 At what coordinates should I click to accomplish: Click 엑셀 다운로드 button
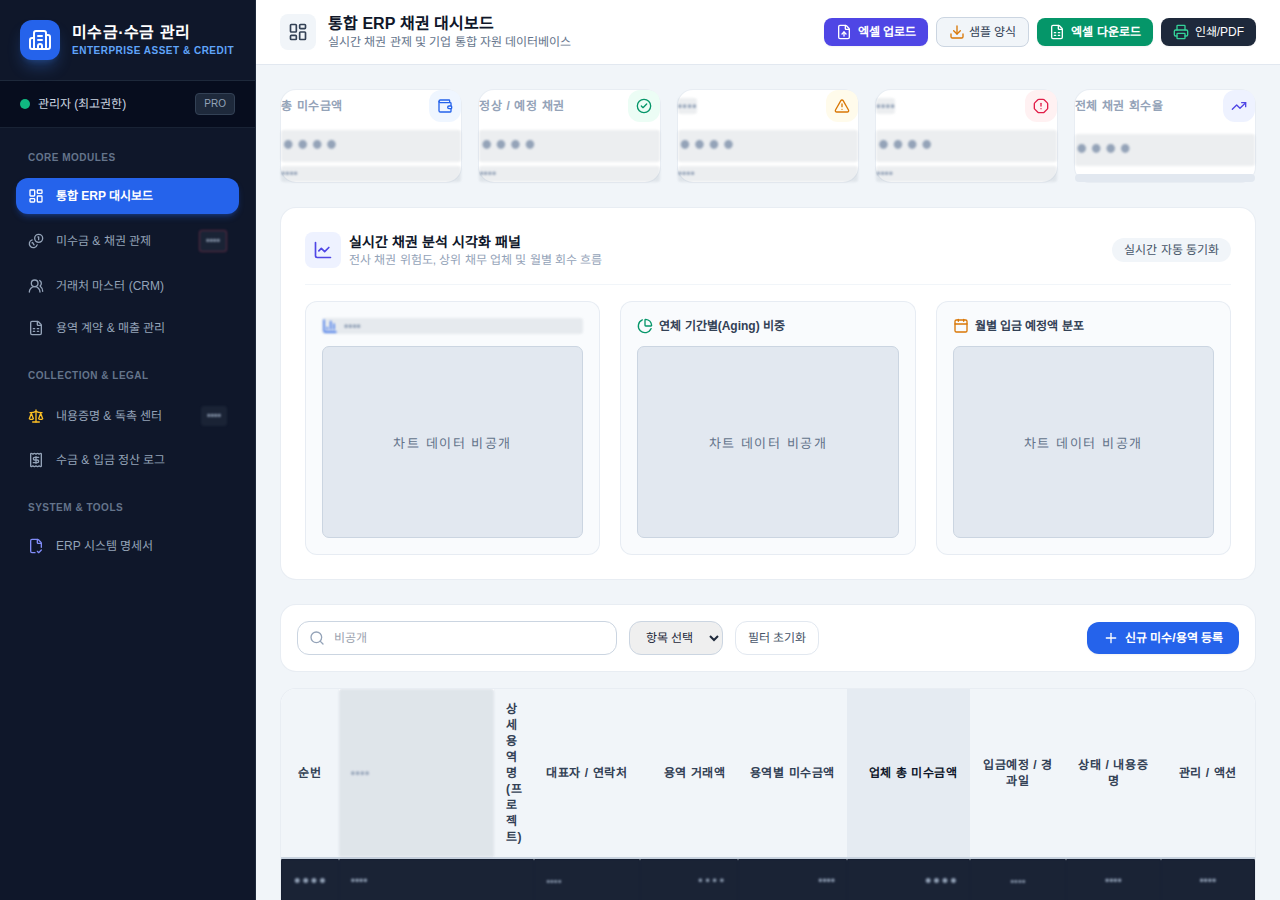[1095, 32]
